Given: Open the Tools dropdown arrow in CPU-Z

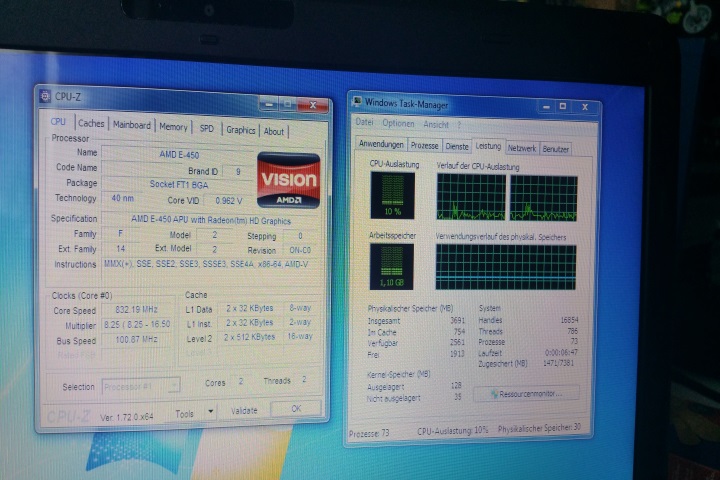Looking at the screenshot, I should (210, 411).
